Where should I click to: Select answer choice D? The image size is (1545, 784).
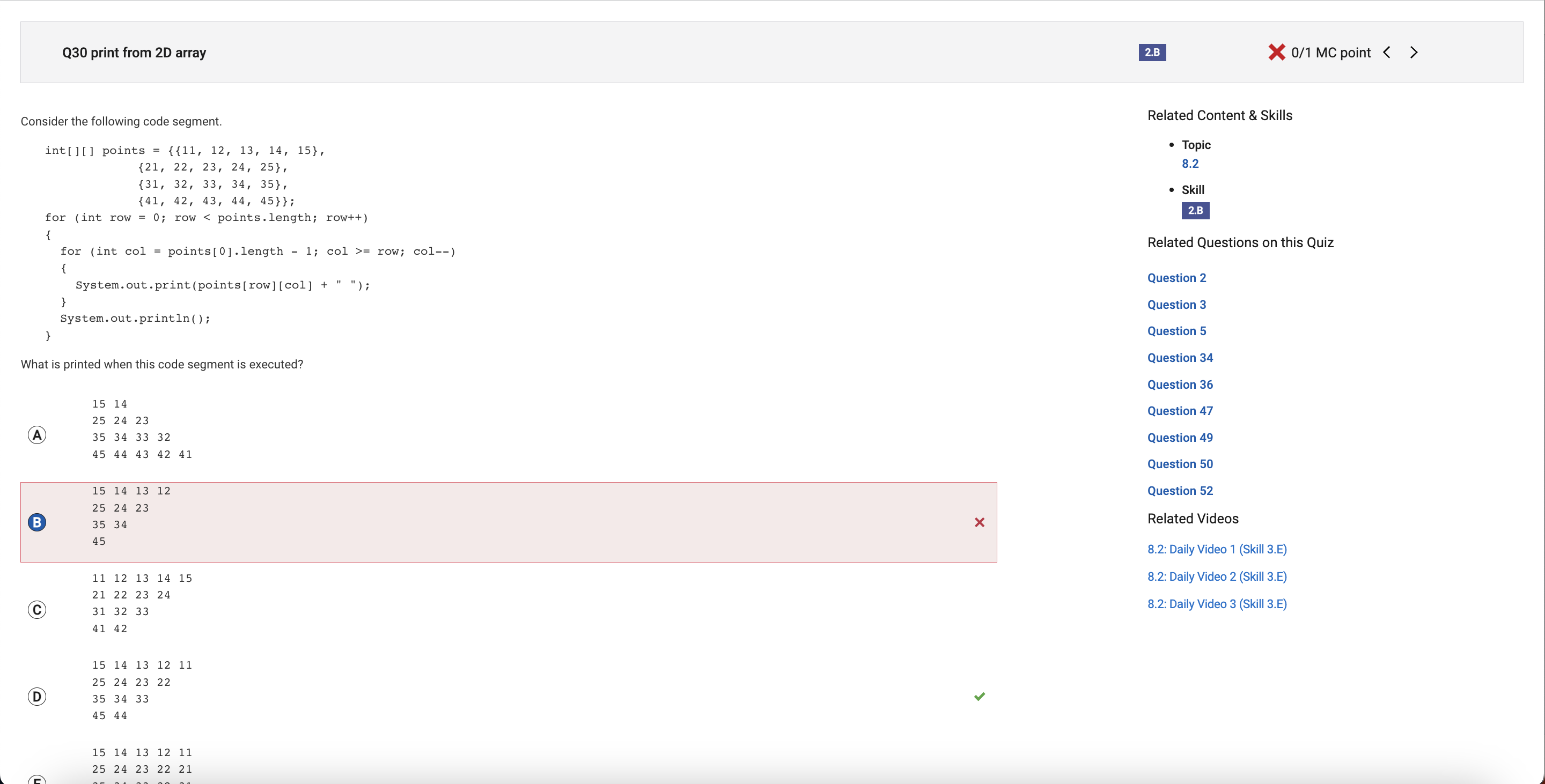[x=37, y=697]
